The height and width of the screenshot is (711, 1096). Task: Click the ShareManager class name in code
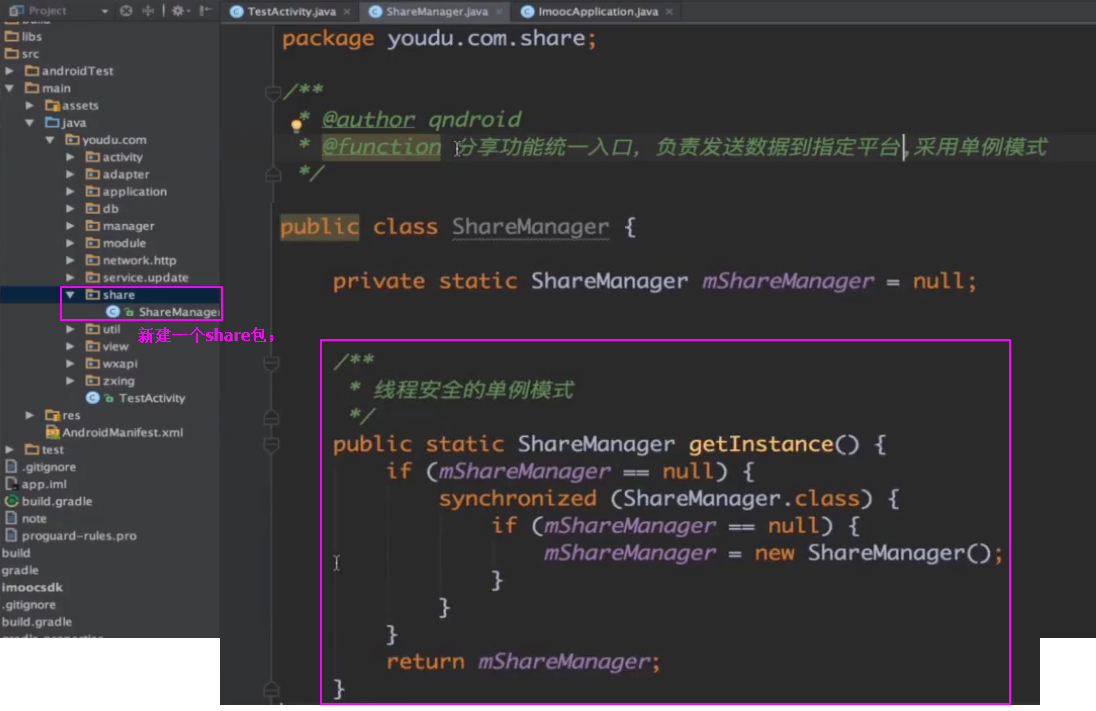click(x=531, y=227)
